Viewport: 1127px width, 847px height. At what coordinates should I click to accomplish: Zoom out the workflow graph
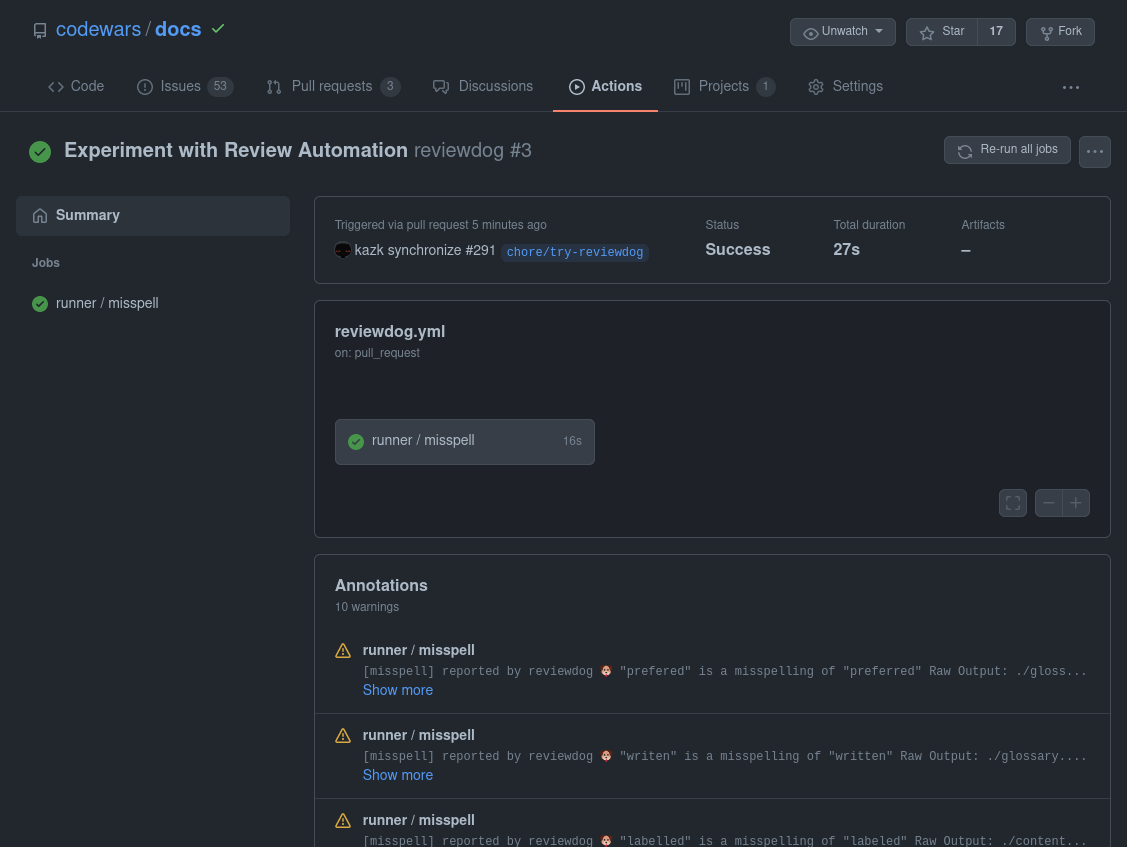click(1049, 503)
